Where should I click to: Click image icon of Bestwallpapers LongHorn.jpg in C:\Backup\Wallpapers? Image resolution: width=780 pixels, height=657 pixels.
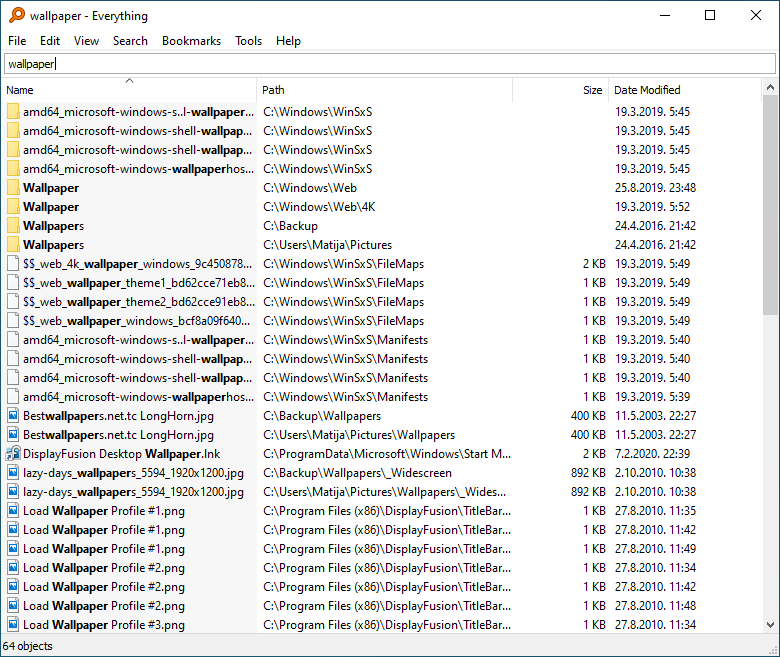(13, 416)
